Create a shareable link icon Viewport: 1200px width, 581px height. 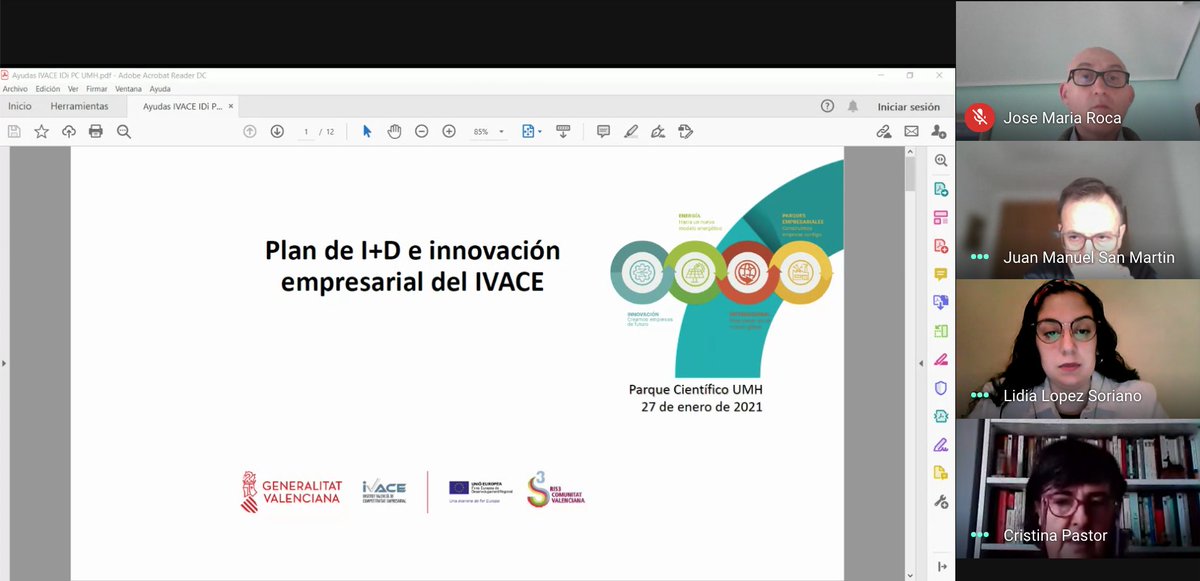pos(884,131)
